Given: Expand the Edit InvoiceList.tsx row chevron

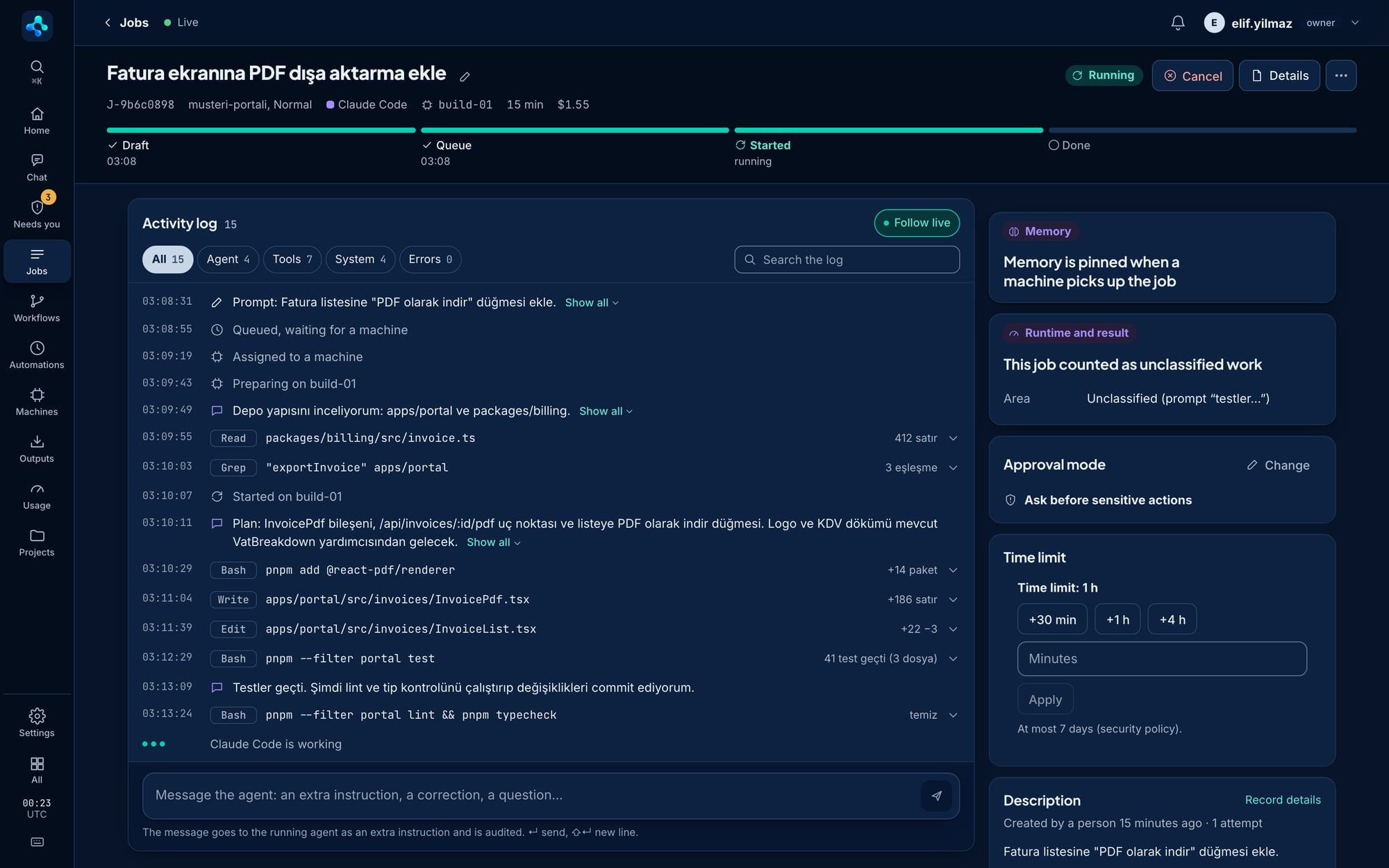Looking at the screenshot, I should pos(953,629).
